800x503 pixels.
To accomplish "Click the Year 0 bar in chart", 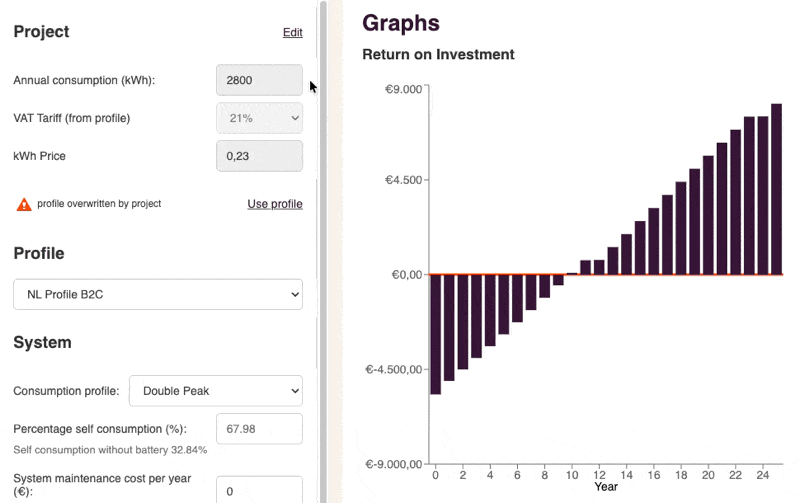I will (435, 333).
